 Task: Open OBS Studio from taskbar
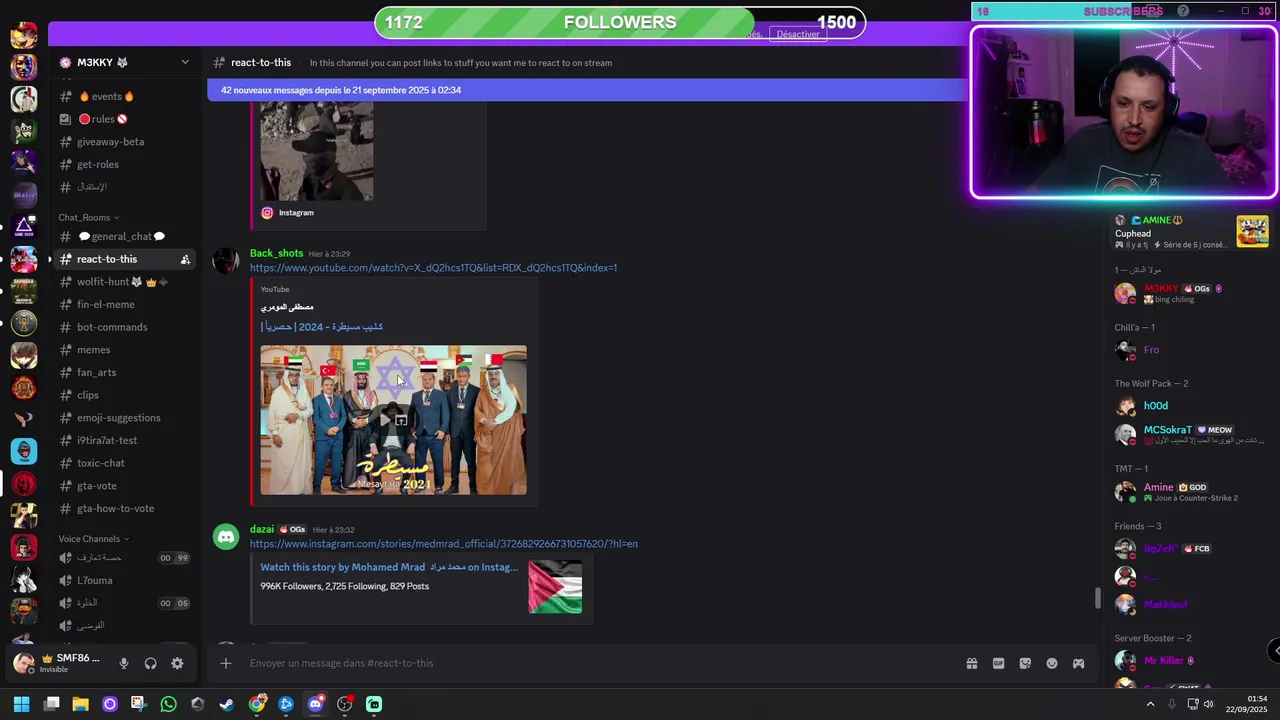[x=345, y=704]
